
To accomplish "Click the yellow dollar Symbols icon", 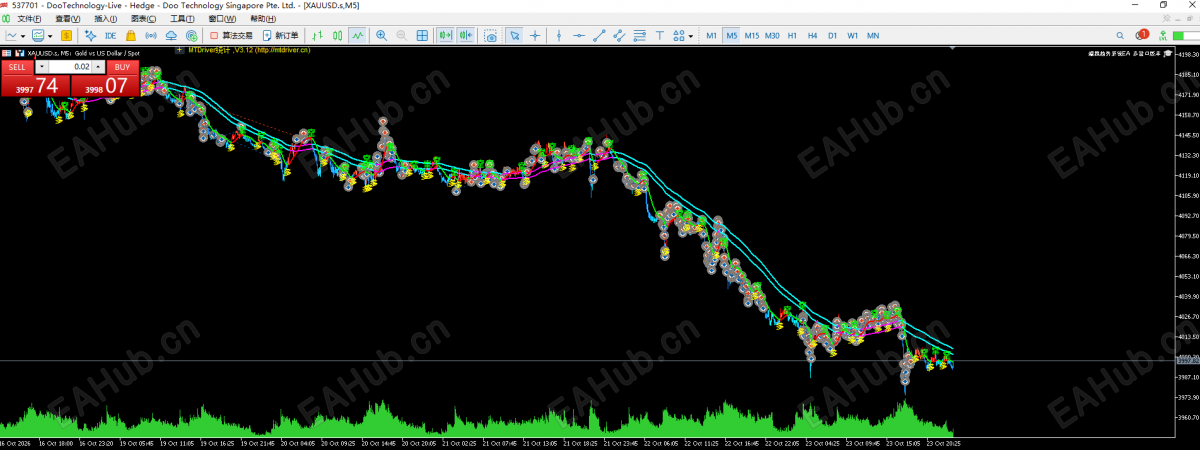I will [66, 35].
